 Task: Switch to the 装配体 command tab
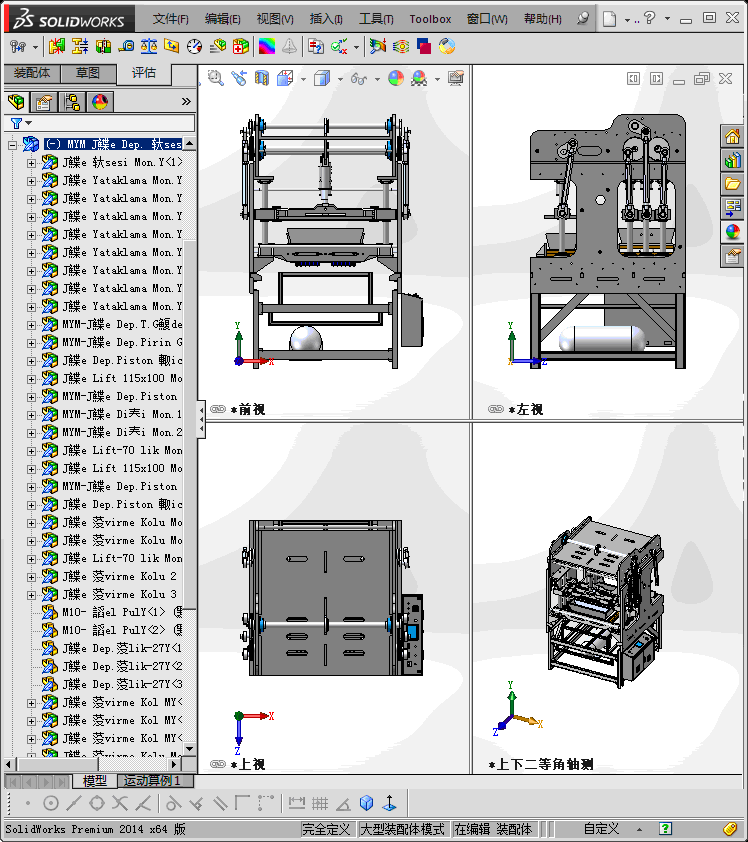point(32,73)
